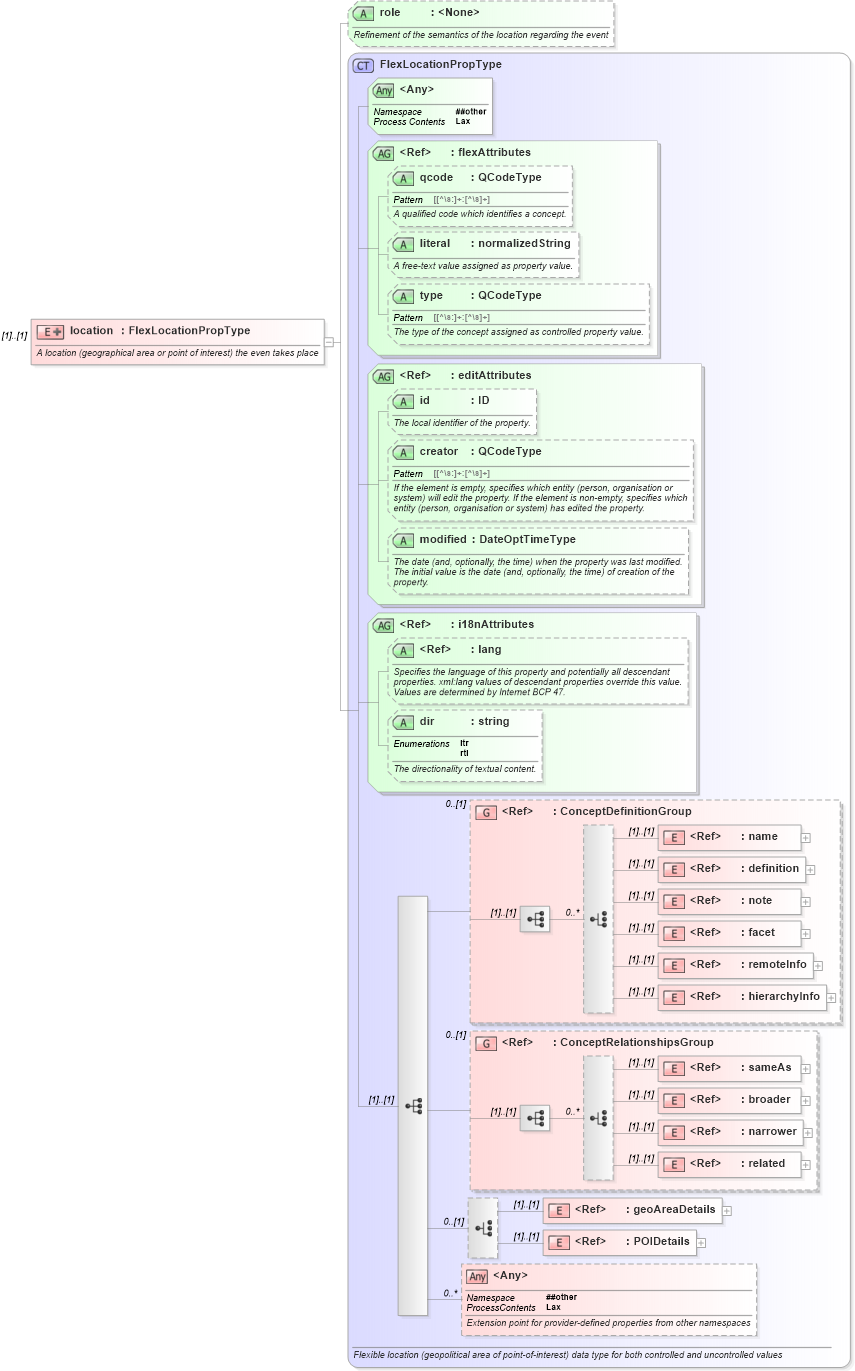The width and height of the screenshot is (855, 1371).
Task: Expand the remoteInfo element
Action: (x=818, y=966)
